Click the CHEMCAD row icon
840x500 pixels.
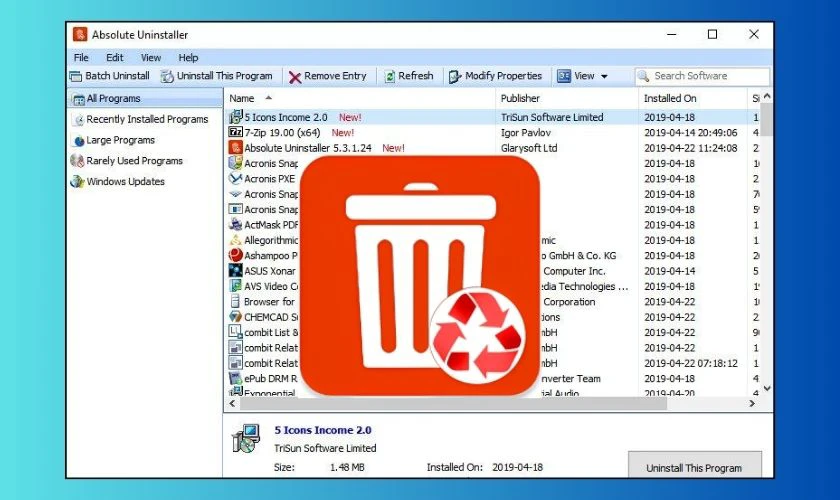pyautogui.click(x=235, y=317)
